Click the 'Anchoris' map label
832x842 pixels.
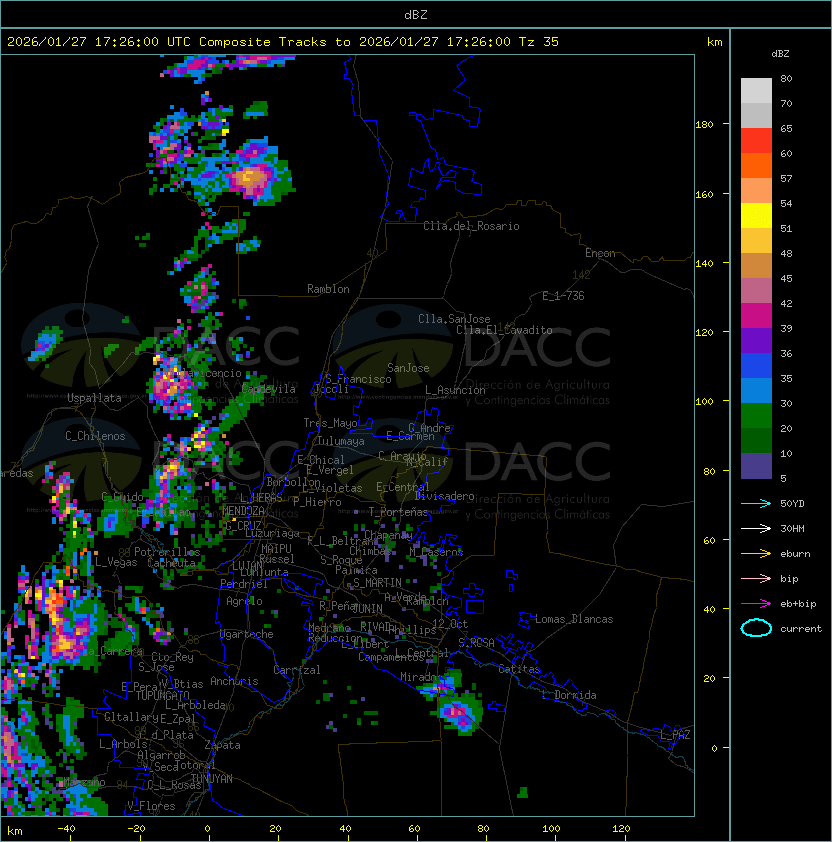click(x=234, y=681)
